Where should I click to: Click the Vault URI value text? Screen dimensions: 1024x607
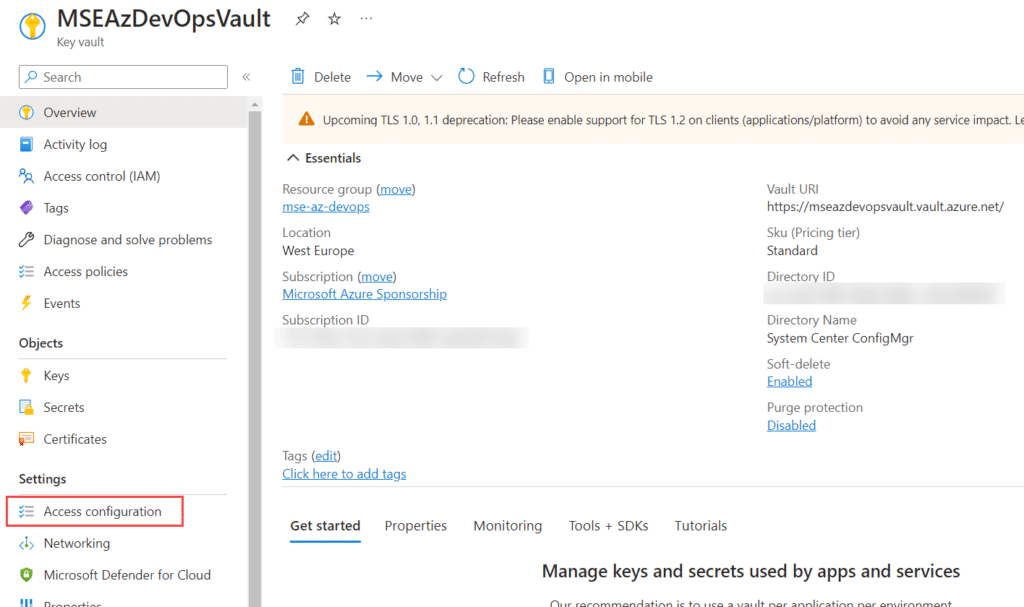(x=886, y=206)
